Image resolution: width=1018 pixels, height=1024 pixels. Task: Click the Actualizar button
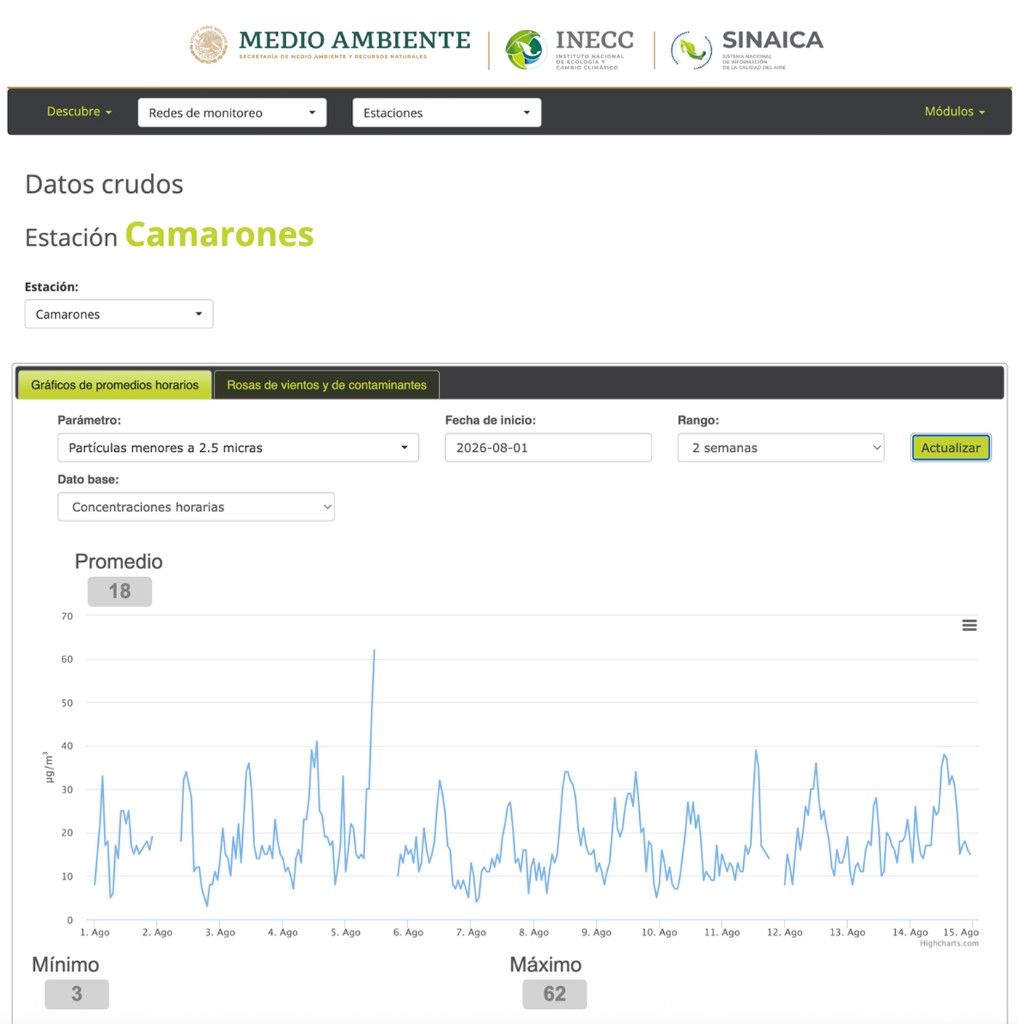pyautogui.click(x=951, y=448)
